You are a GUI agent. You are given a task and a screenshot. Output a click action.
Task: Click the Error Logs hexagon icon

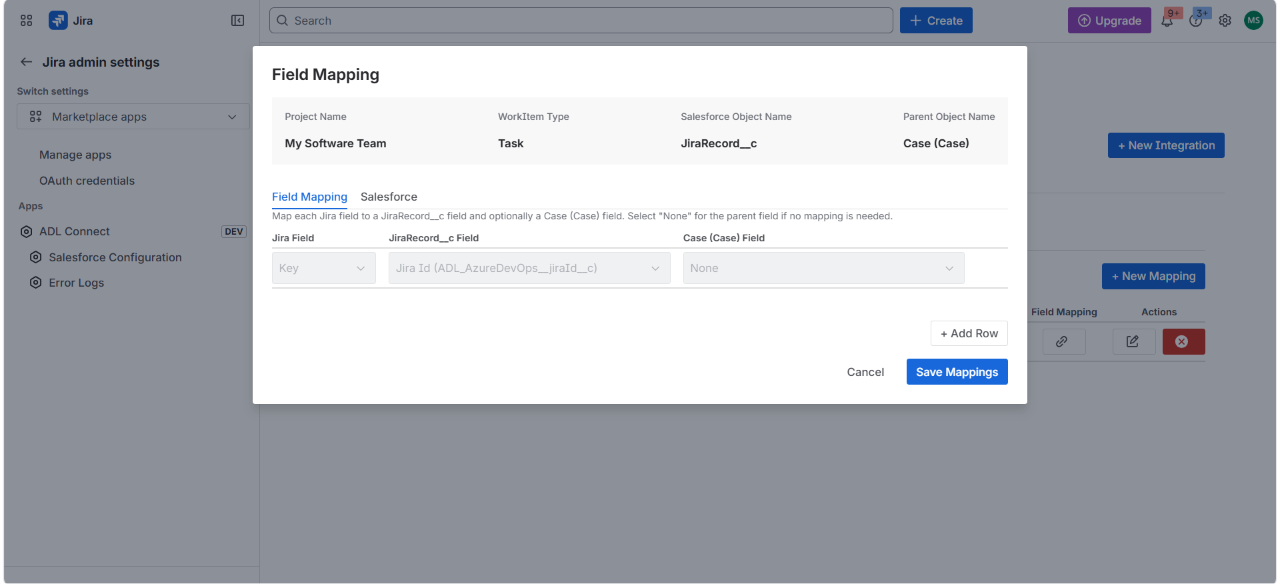pyautogui.click(x=36, y=283)
